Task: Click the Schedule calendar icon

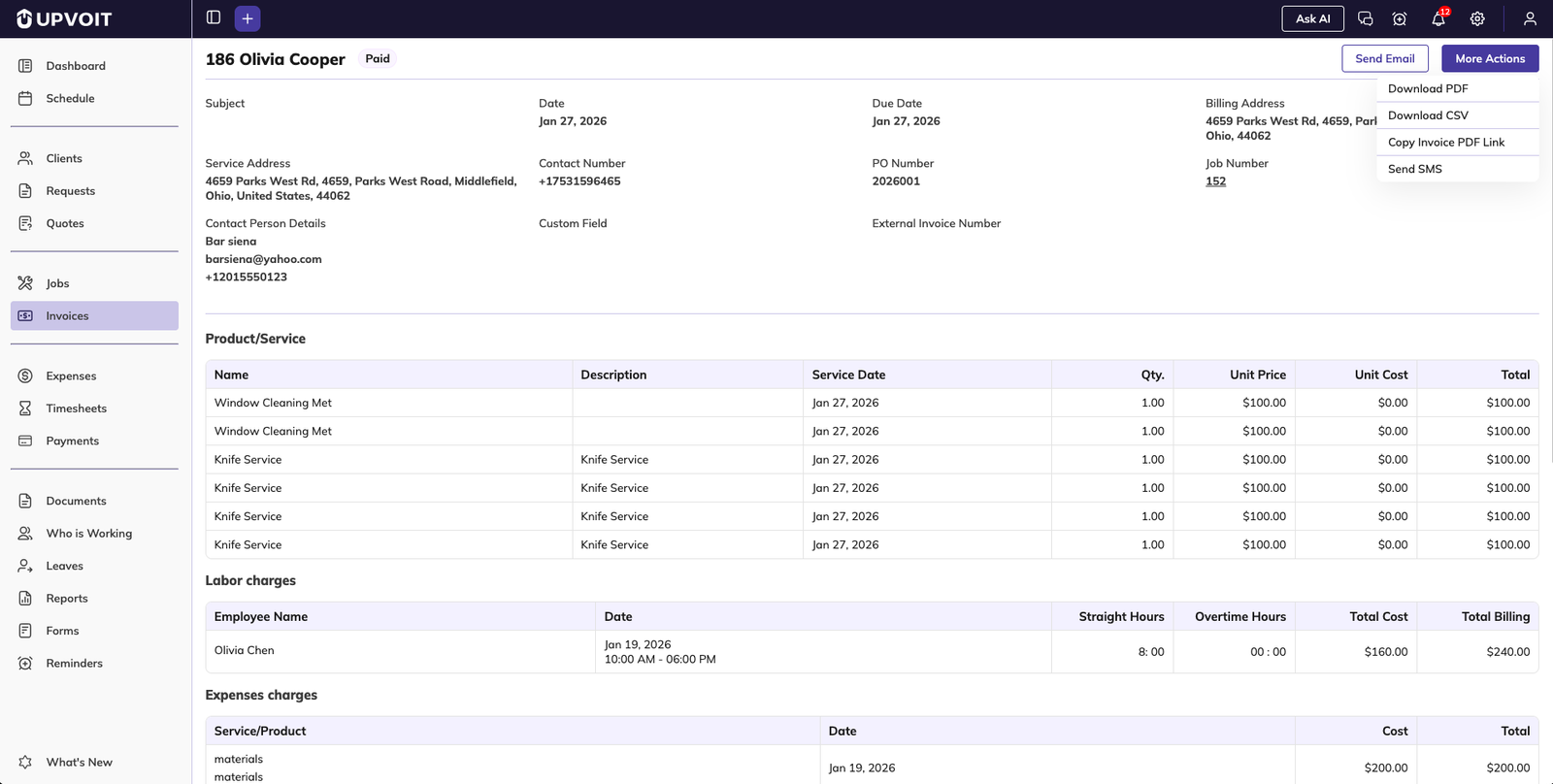Action: click(x=25, y=98)
